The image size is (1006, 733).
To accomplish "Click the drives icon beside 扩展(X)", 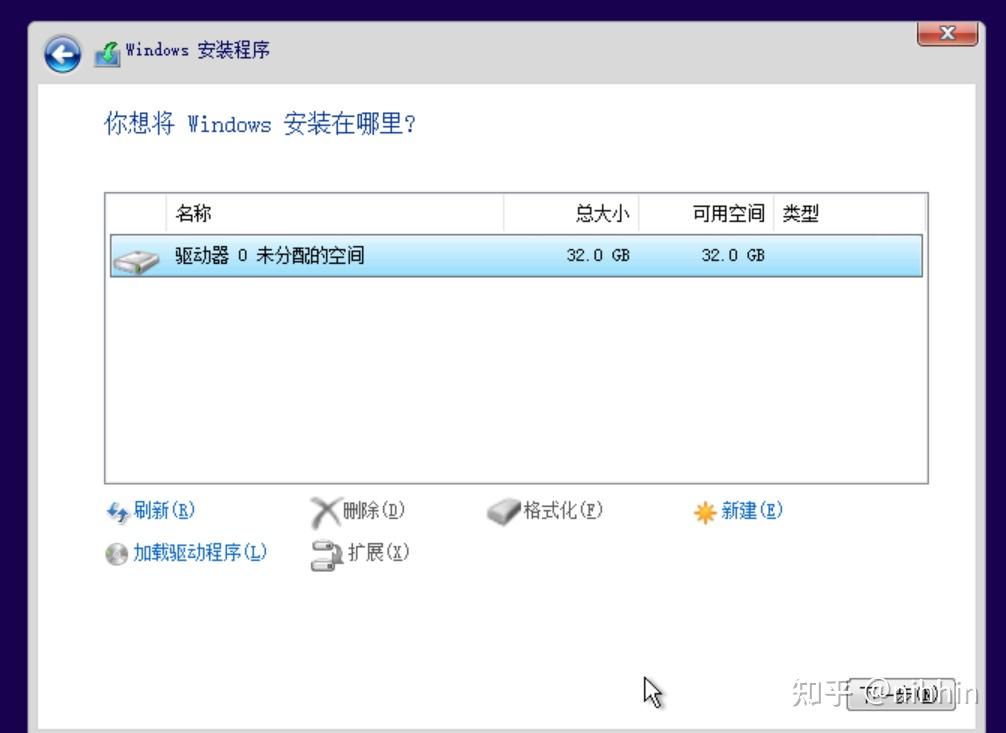I will pyautogui.click(x=327, y=555).
